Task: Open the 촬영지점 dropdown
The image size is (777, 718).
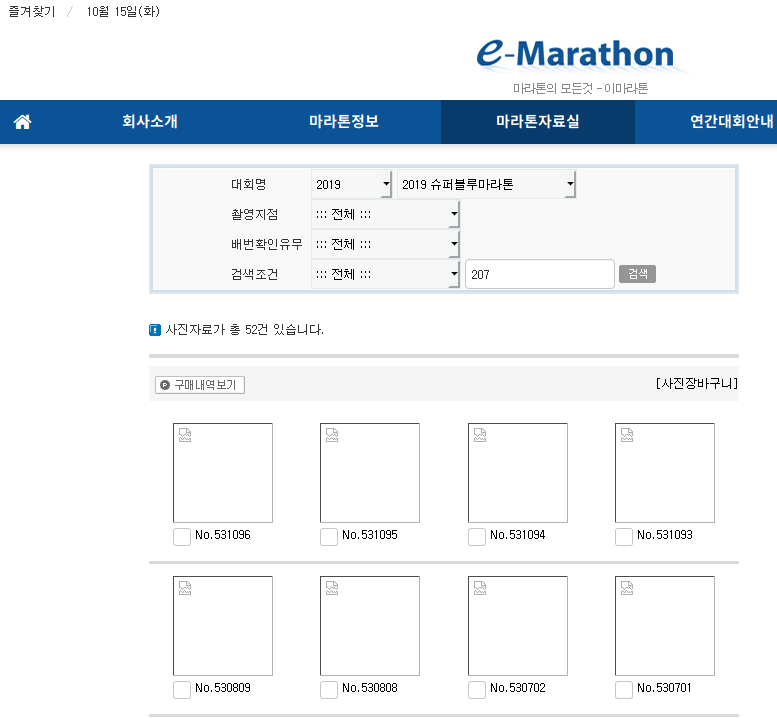Action: point(385,215)
